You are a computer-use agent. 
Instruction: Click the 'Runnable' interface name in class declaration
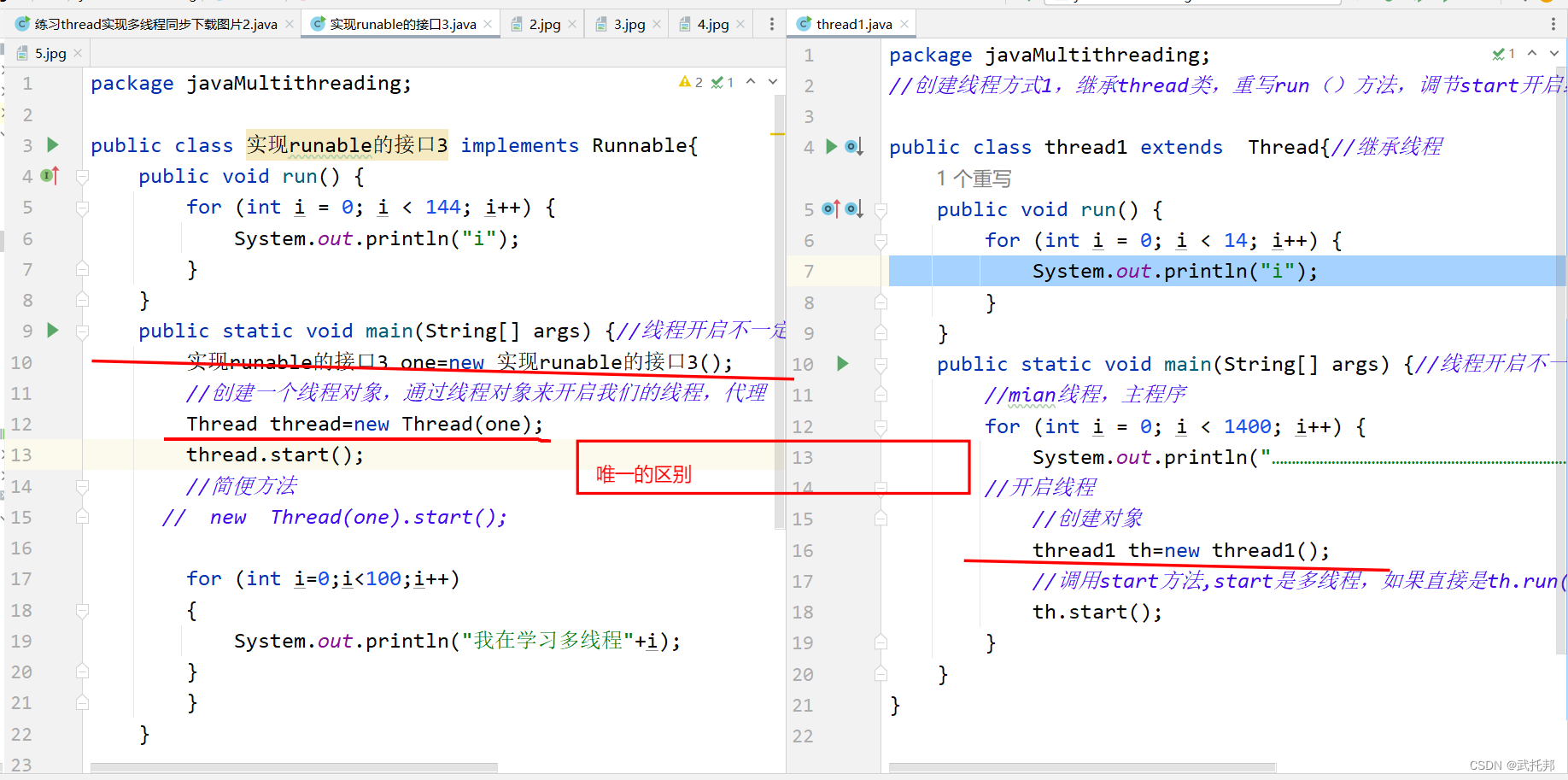pos(640,145)
